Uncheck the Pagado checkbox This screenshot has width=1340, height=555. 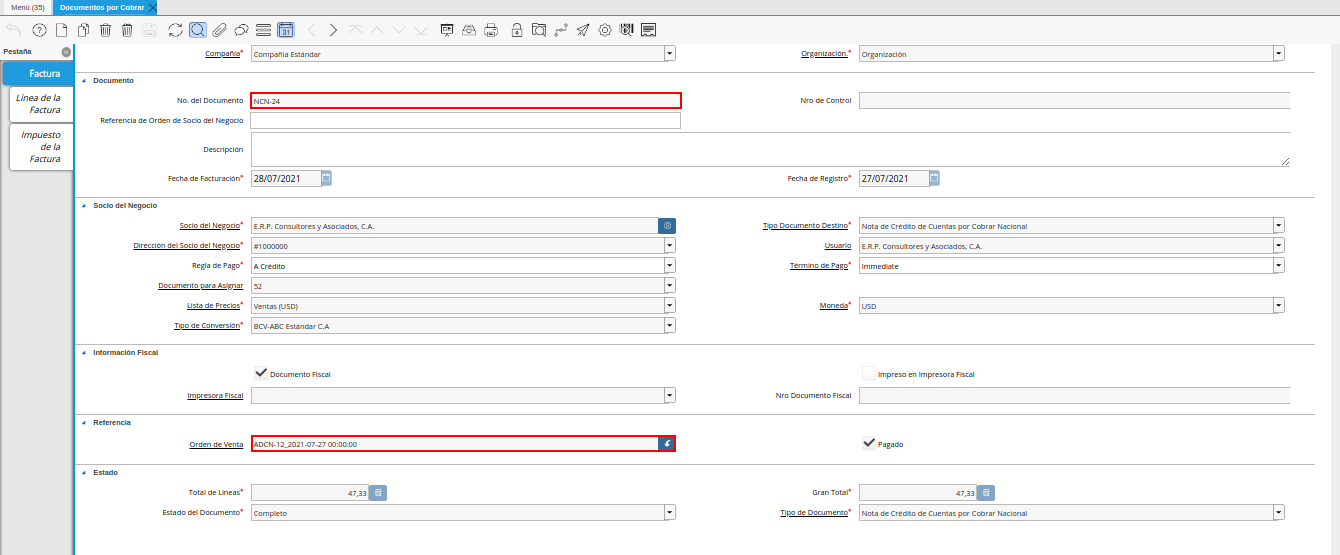click(x=869, y=443)
